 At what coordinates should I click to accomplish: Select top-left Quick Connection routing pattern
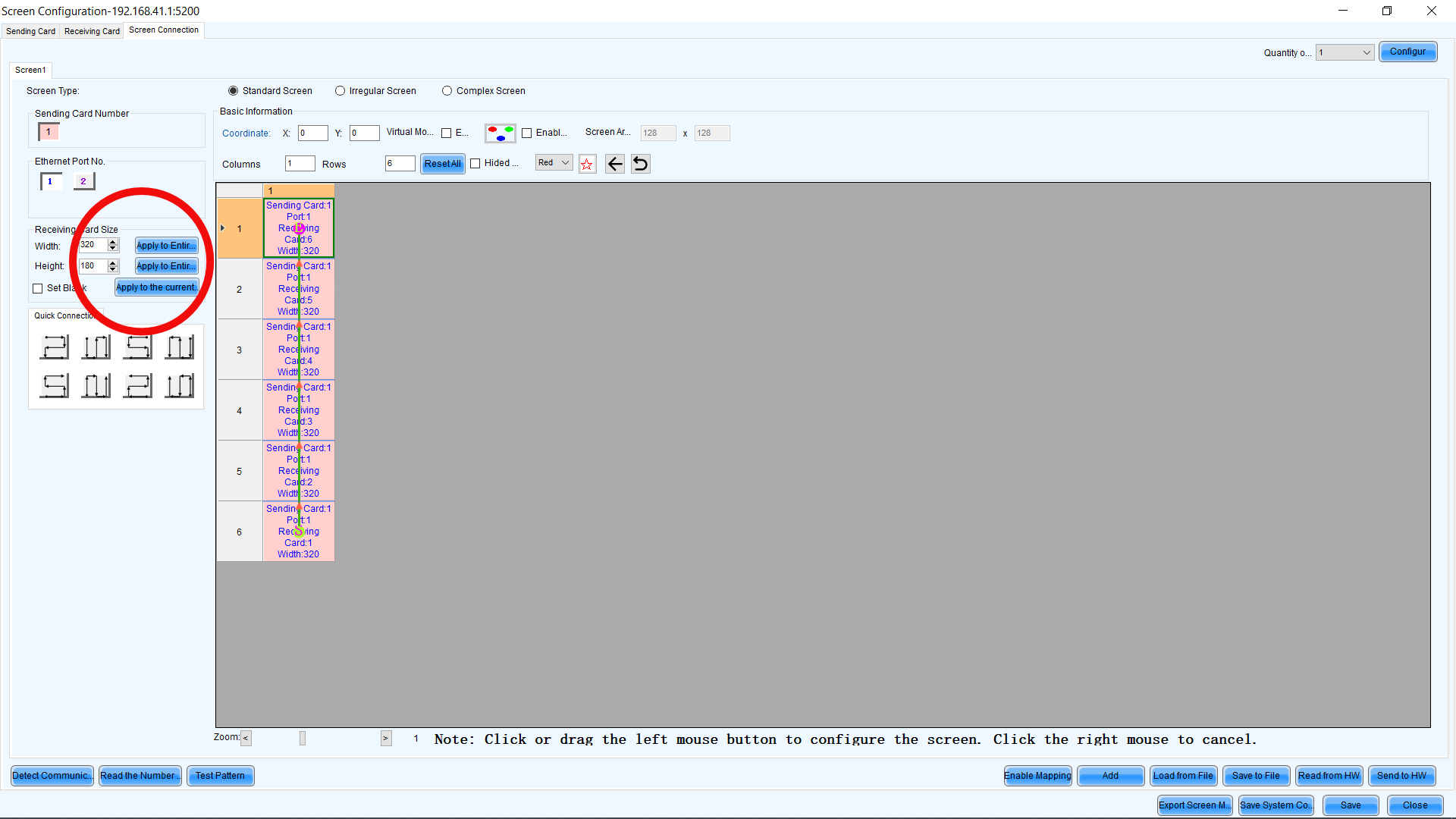55,347
